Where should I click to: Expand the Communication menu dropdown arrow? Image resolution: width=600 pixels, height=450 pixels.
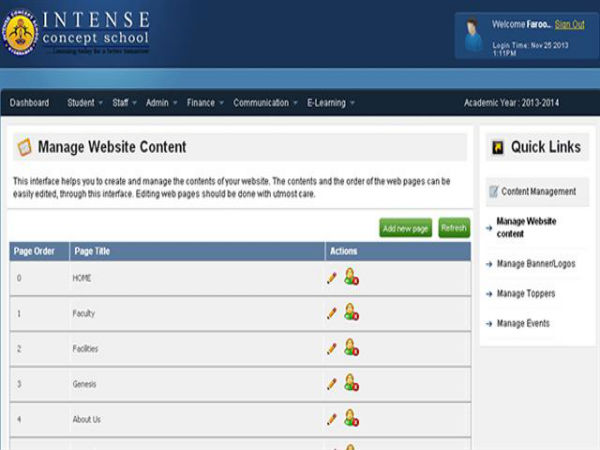tap(295, 103)
